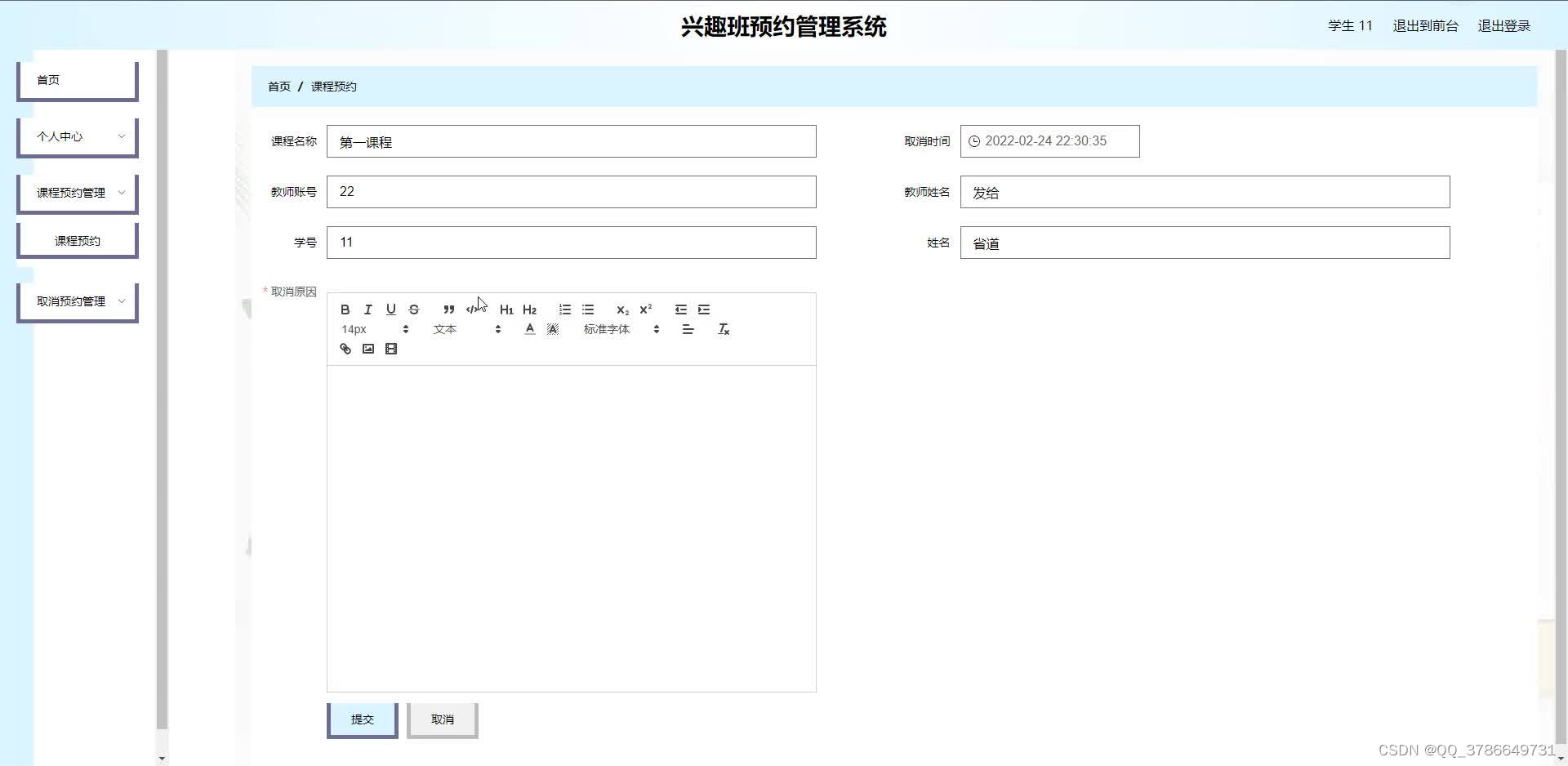
Task: Decrease text indent
Action: [x=681, y=310]
